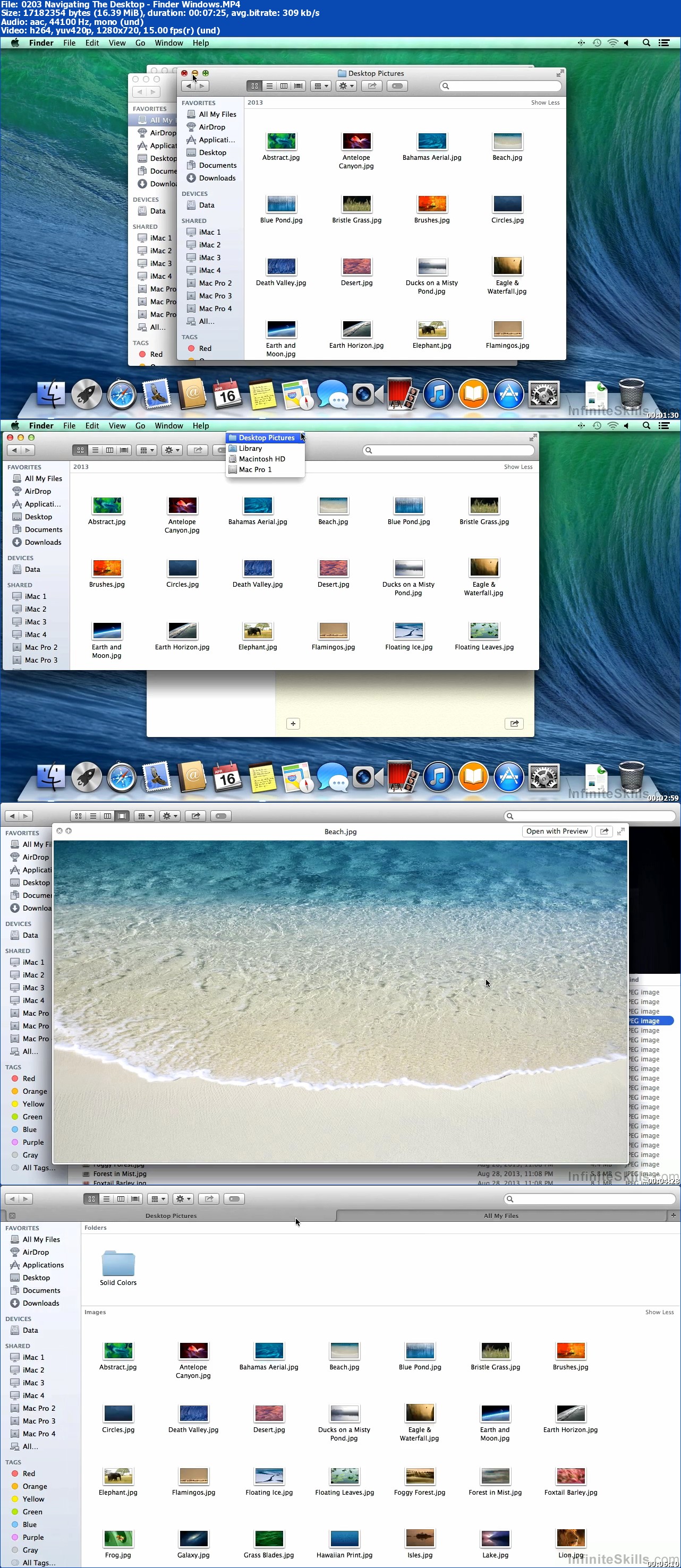Switch to the All My Files tab
Screen dimensions: 681x1568
point(501,1215)
